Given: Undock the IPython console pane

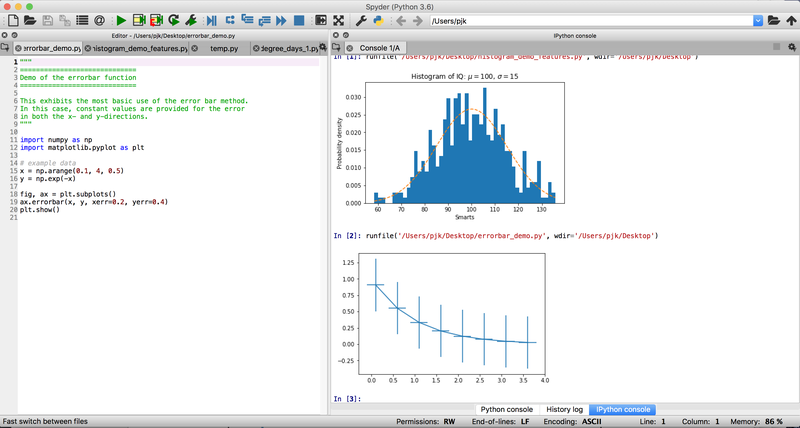Looking at the screenshot, I should 345,35.
